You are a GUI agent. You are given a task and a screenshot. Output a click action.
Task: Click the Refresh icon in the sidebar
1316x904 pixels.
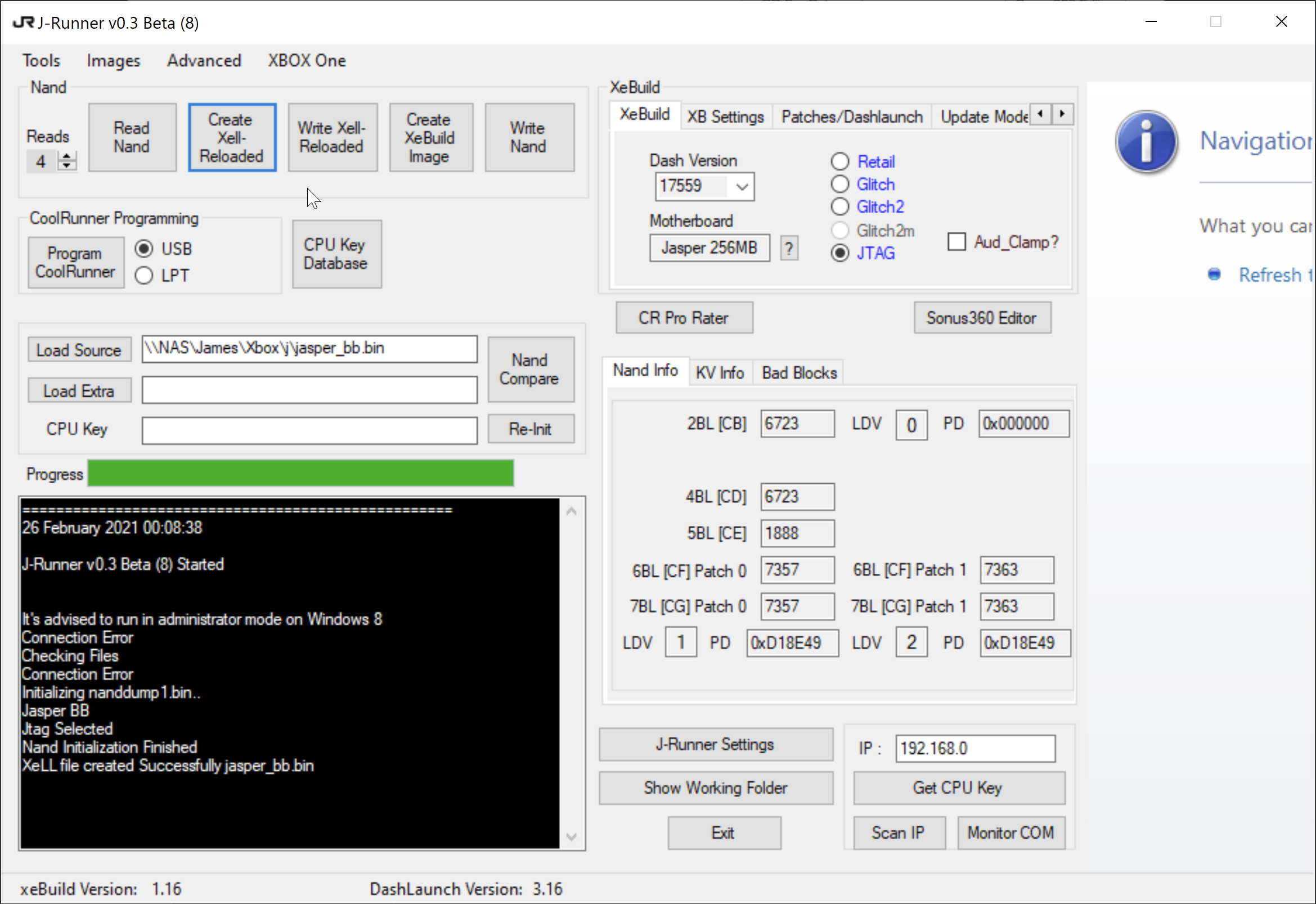point(1215,275)
